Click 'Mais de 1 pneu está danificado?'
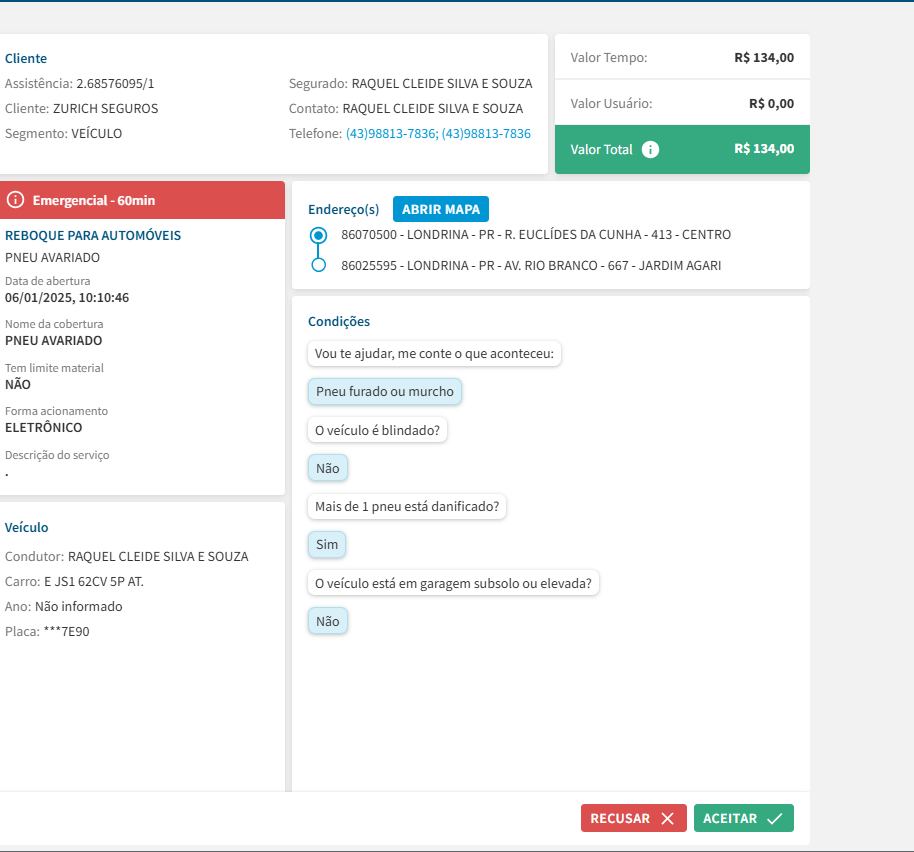 pos(407,506)
